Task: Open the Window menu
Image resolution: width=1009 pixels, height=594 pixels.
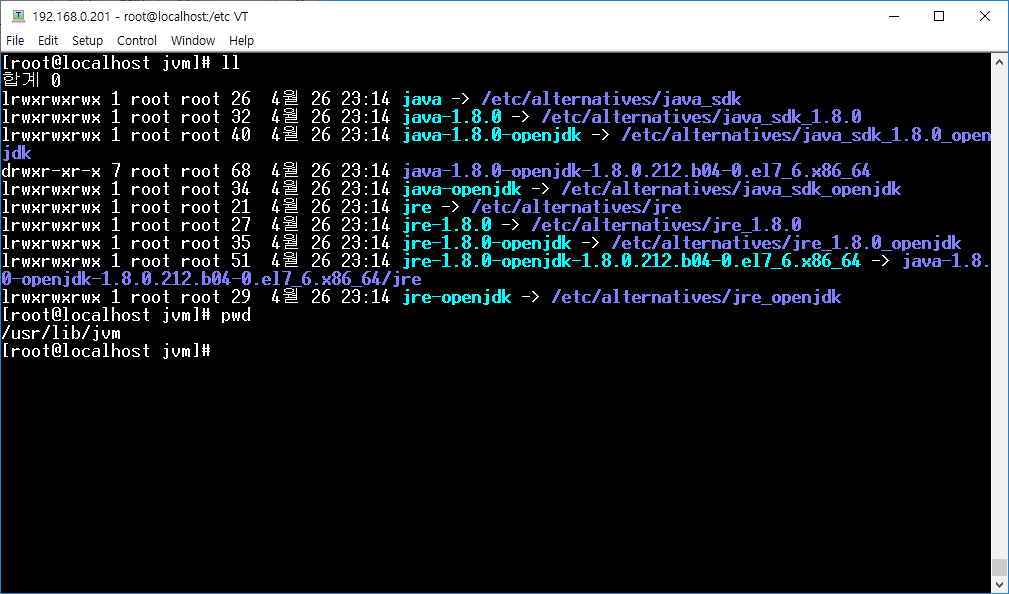Action: click(x=192, y=41)
